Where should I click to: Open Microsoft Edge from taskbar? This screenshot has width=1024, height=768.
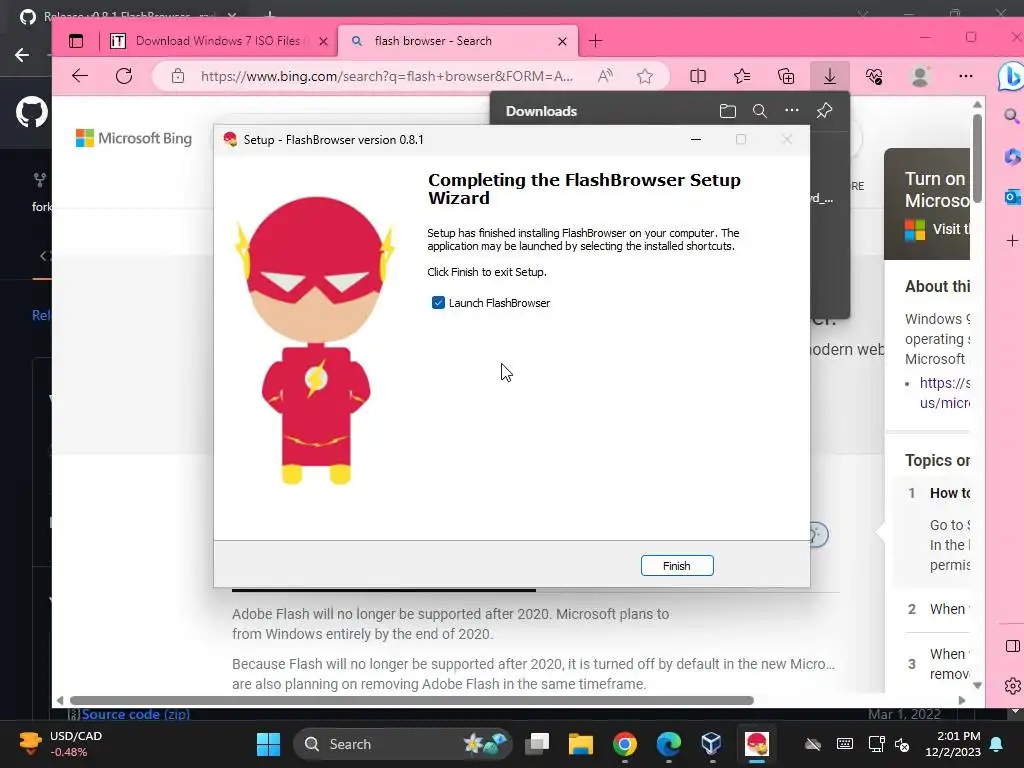(x=668, y=744)
